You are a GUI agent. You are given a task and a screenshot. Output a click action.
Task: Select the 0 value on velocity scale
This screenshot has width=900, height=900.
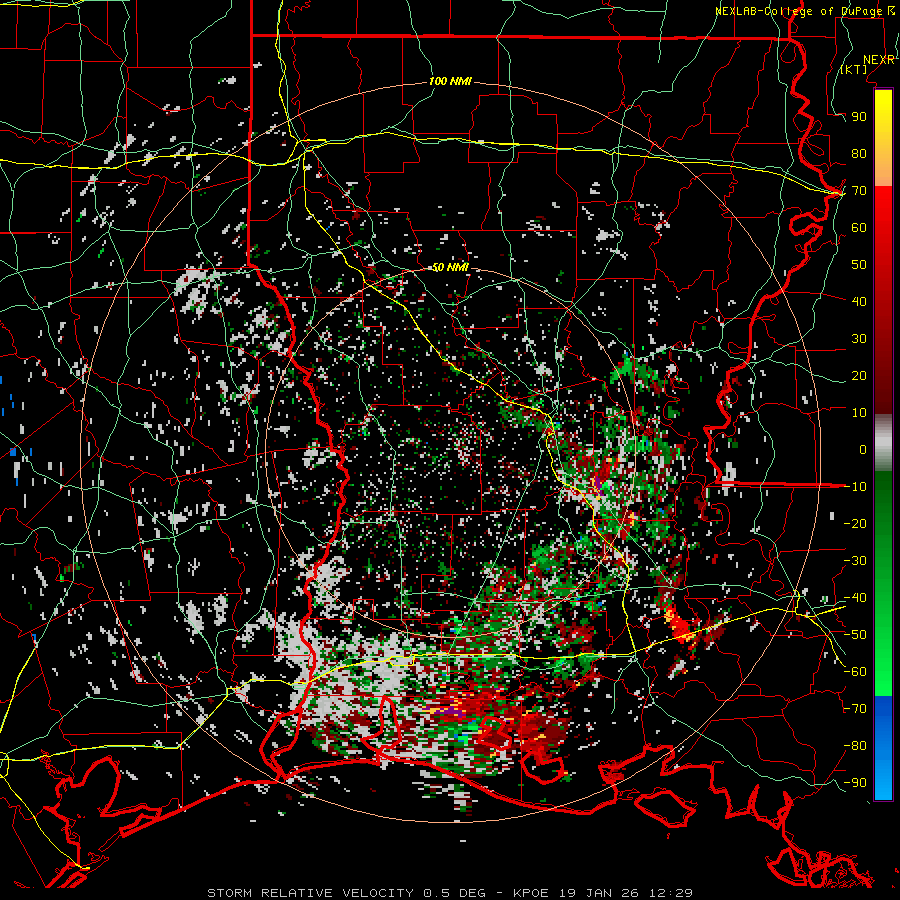pos(863,450)
